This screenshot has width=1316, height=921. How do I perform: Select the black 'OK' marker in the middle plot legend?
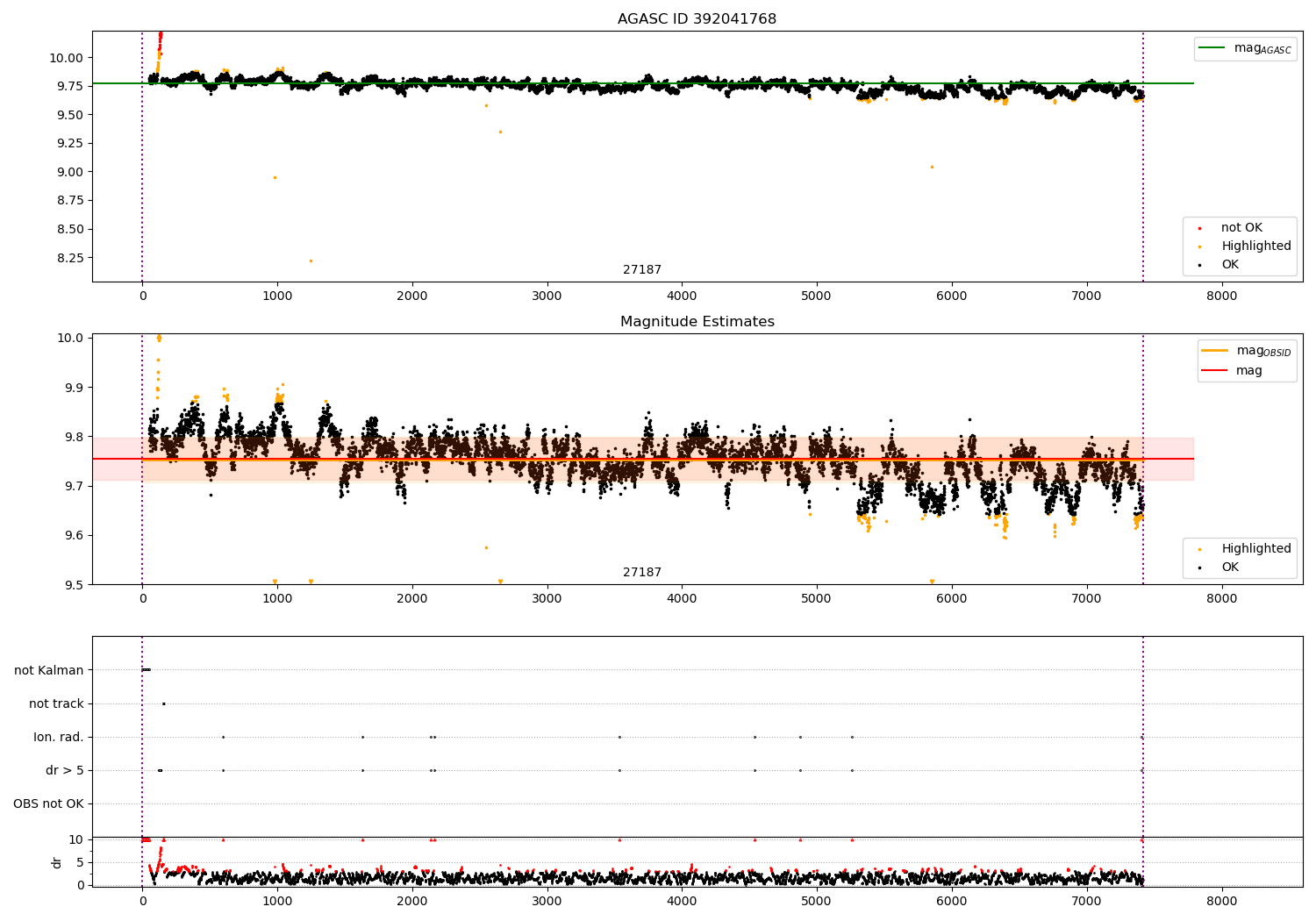pyautogui.click(x=1199, y=568)
